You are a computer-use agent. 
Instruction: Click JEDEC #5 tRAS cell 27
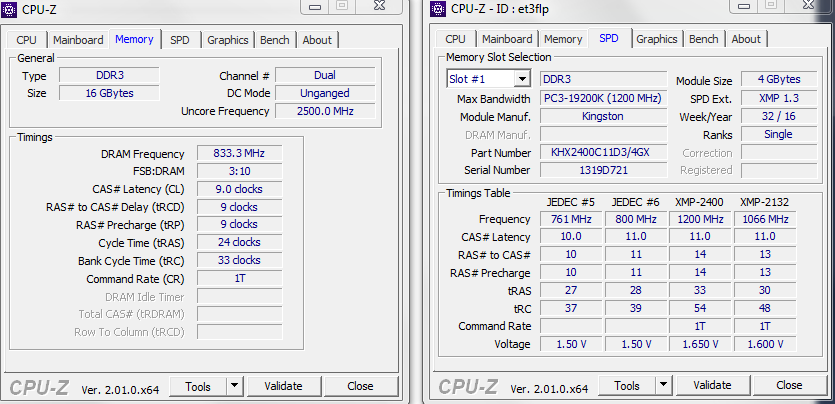571,290
